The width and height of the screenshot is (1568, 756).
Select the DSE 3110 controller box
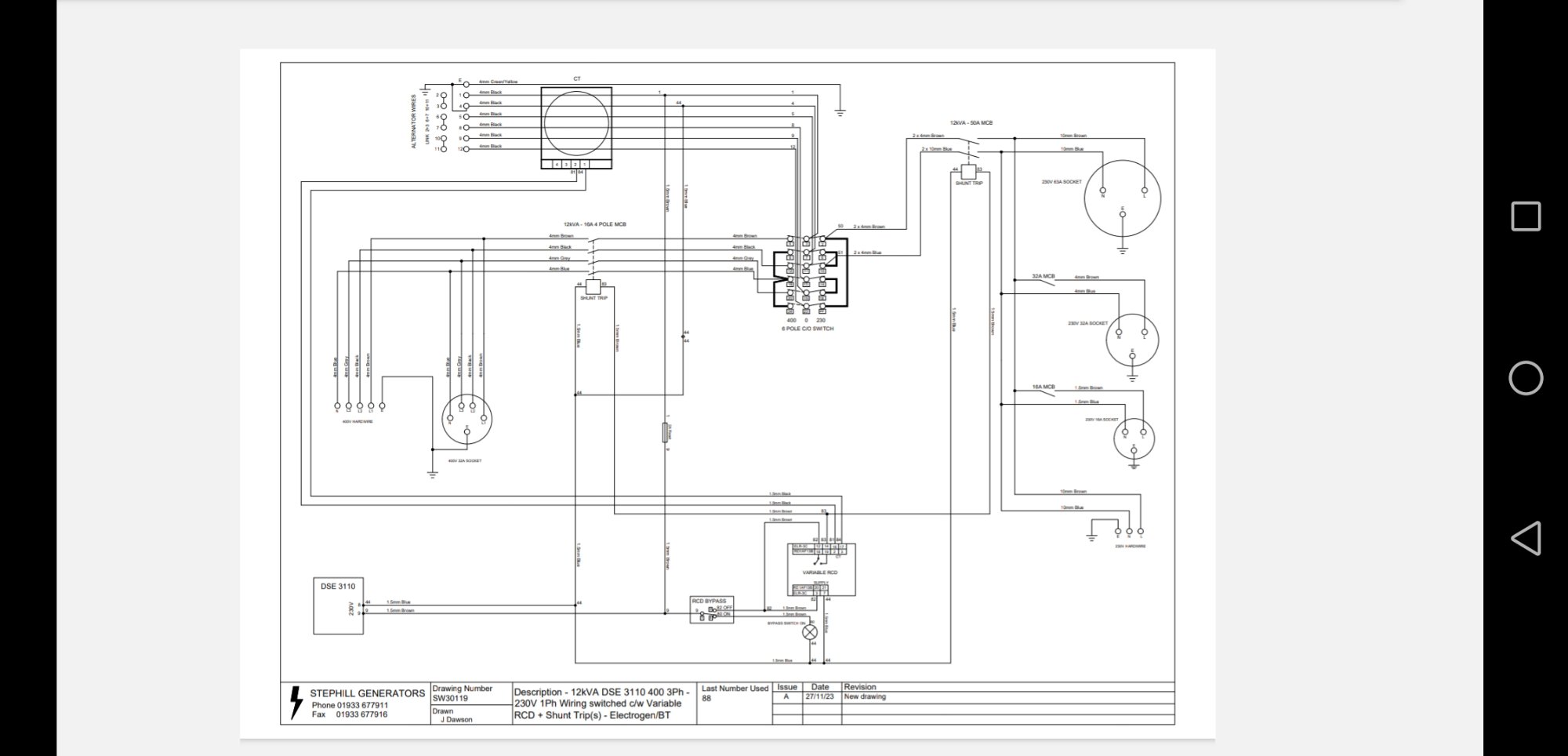coord(338,606)
